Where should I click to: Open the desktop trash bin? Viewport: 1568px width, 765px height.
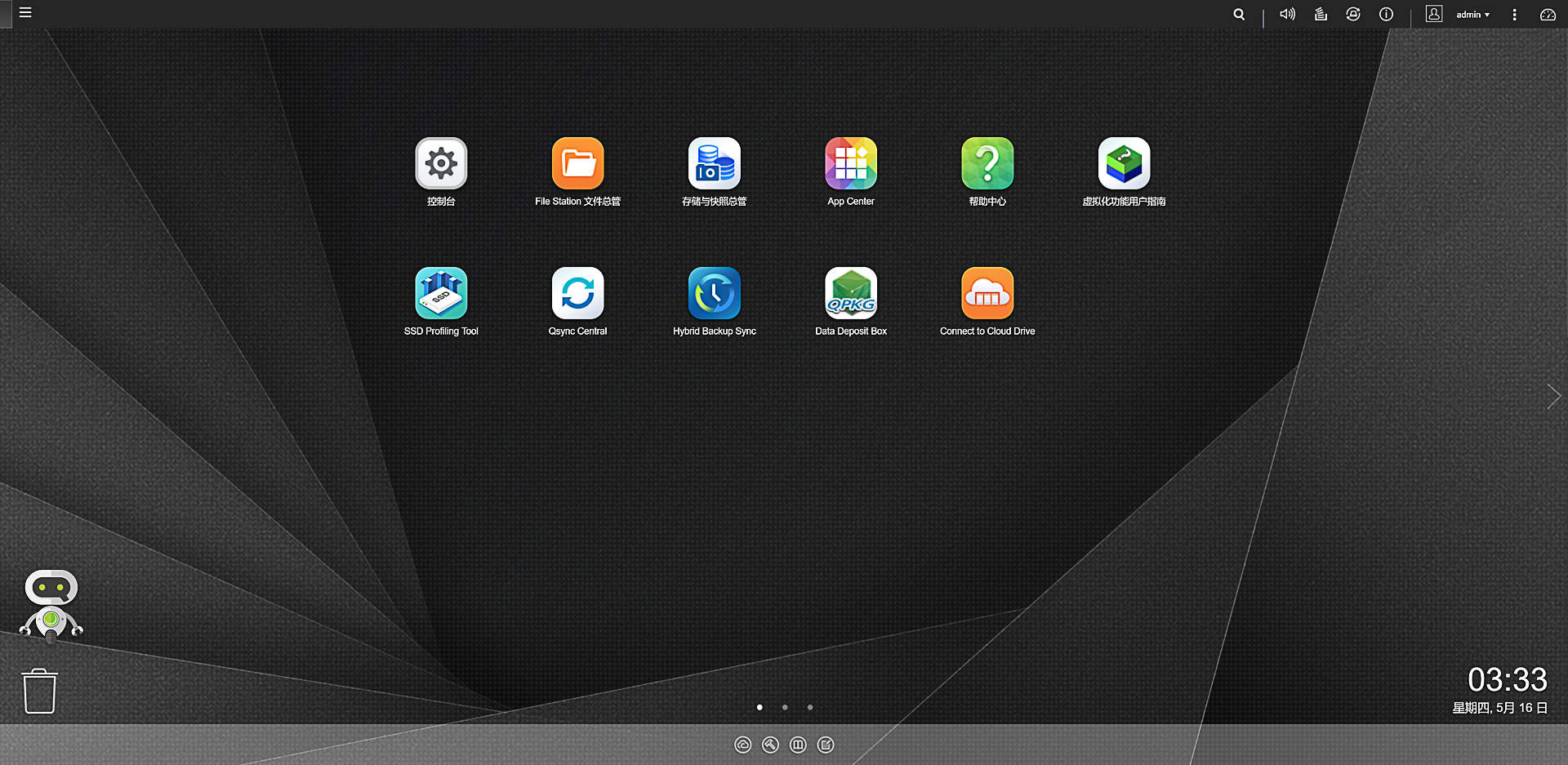(39, 692)
